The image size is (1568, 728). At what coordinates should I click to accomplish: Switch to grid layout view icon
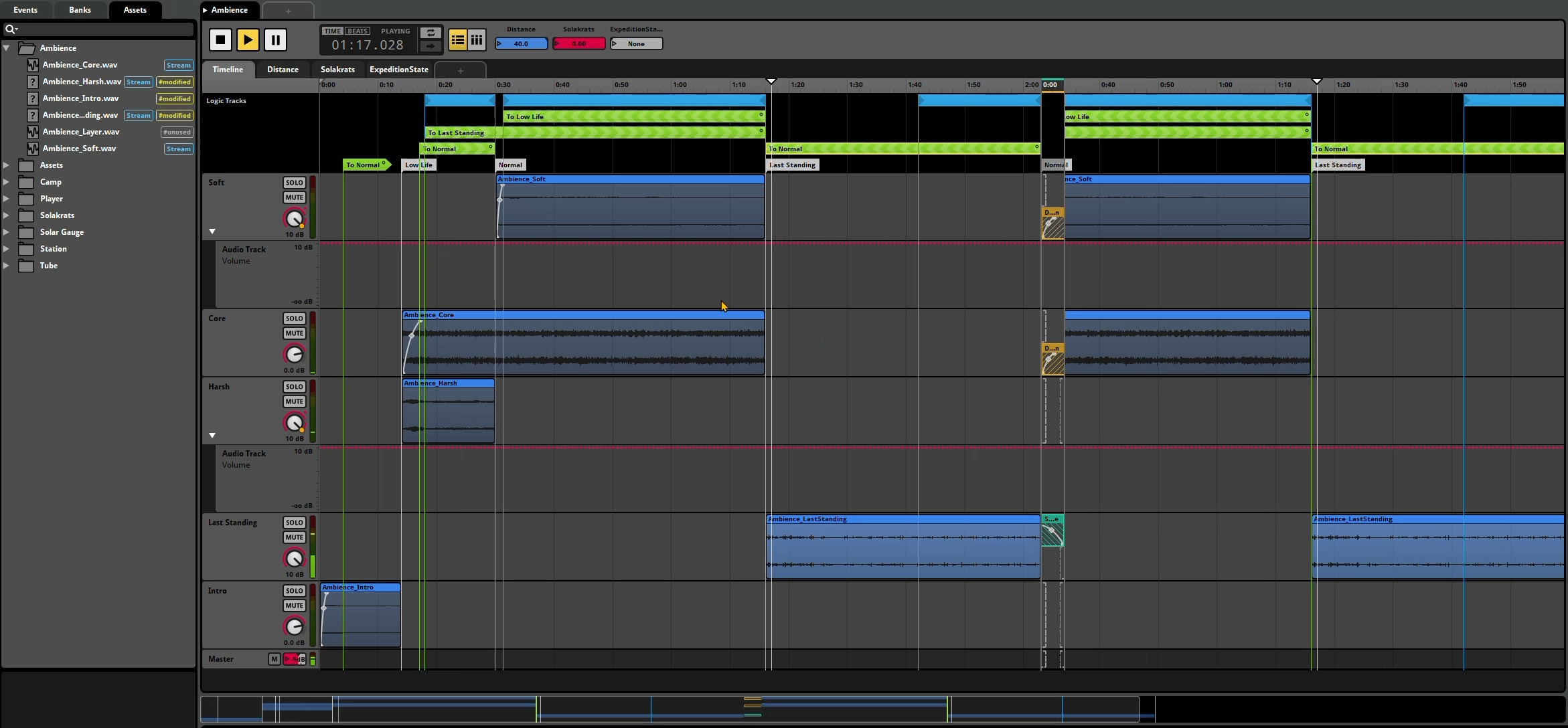coord(476,40)
